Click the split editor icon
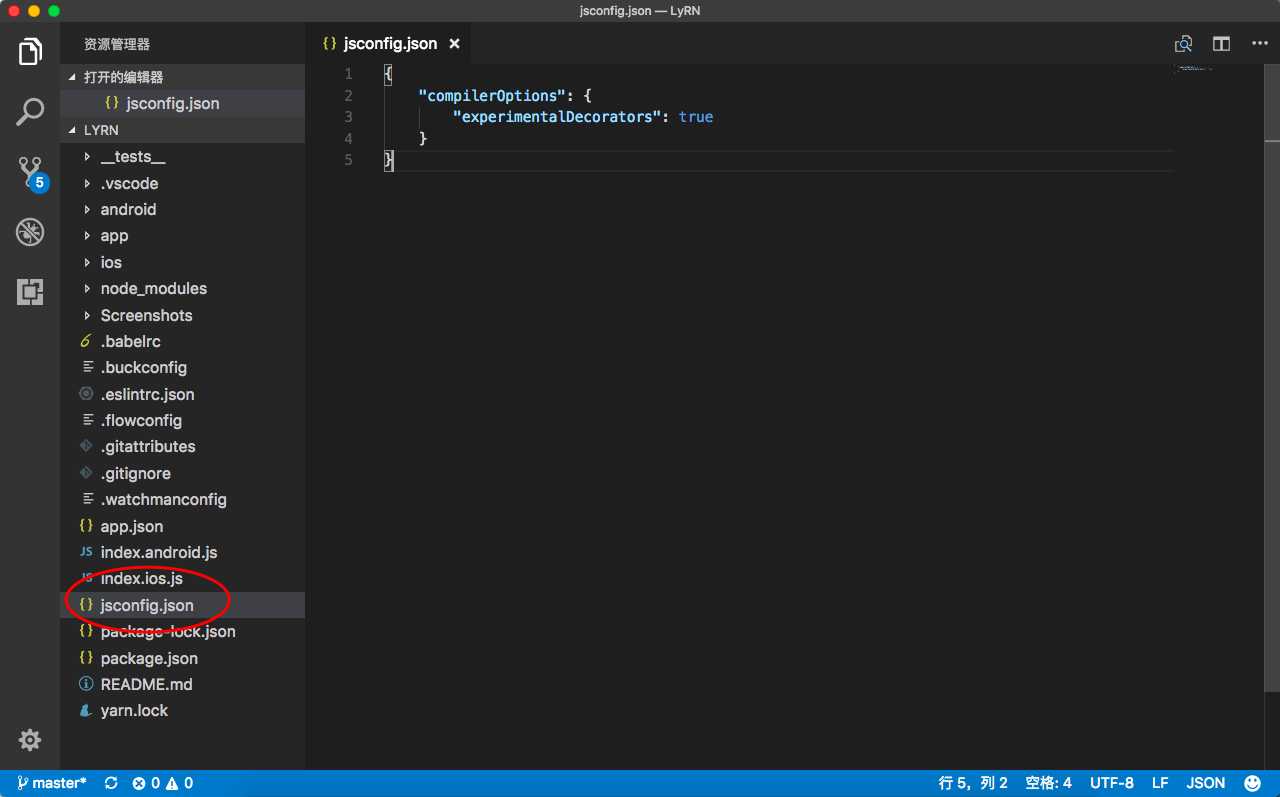The image size is (1280, 797). 1221,44
